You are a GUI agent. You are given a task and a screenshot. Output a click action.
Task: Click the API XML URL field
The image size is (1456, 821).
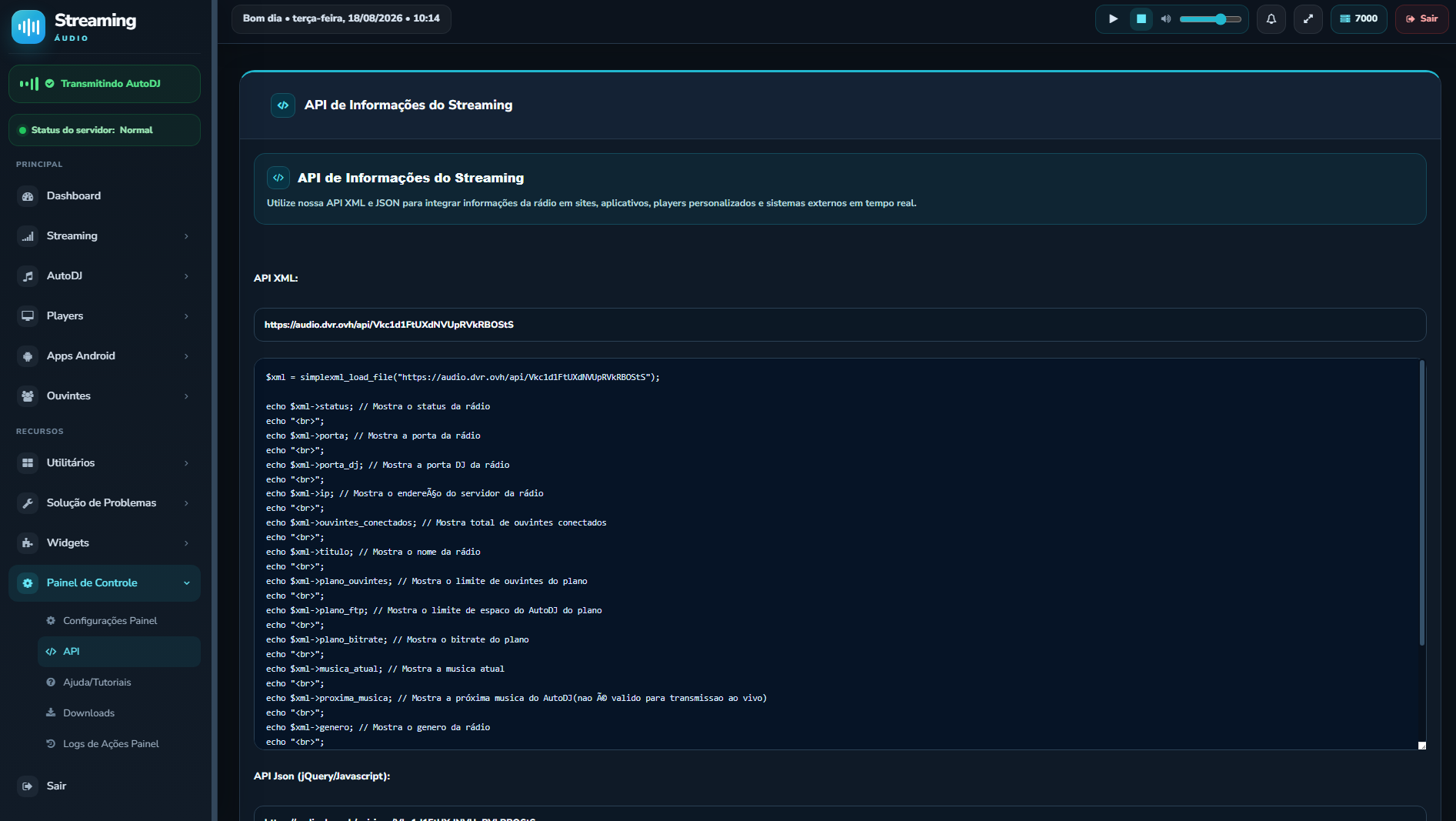840,325
